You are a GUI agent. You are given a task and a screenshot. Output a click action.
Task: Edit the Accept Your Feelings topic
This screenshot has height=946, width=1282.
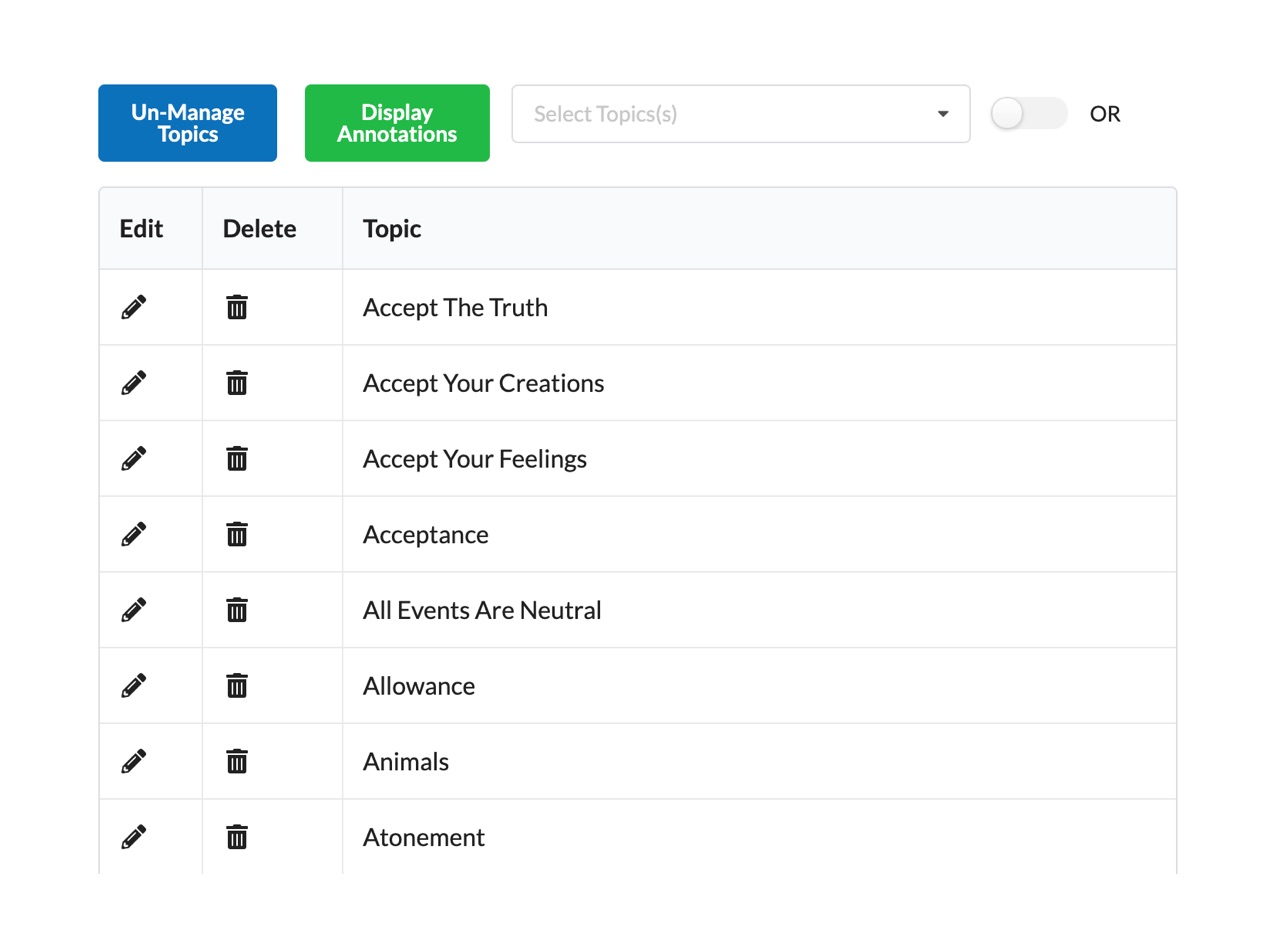(x=134, y=459)
